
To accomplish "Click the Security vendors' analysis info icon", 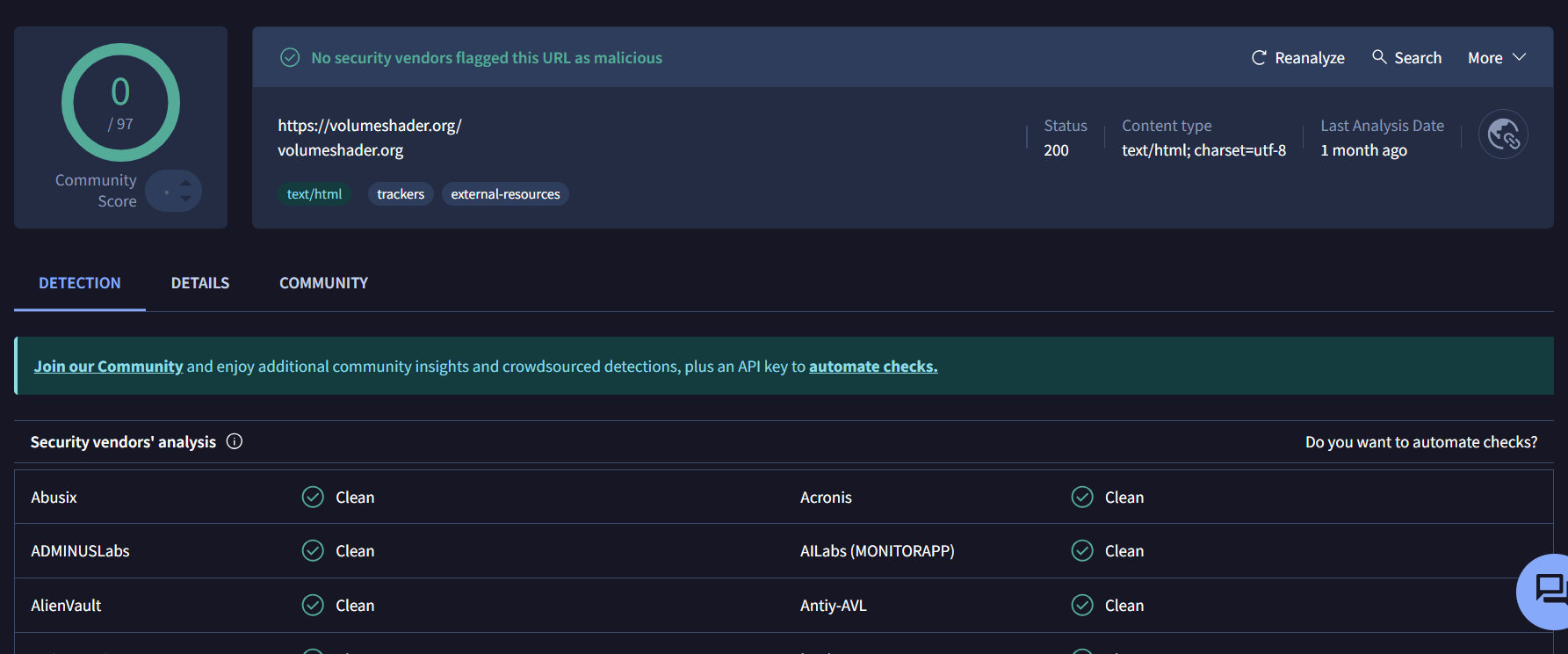I will (x=235, y=441).
